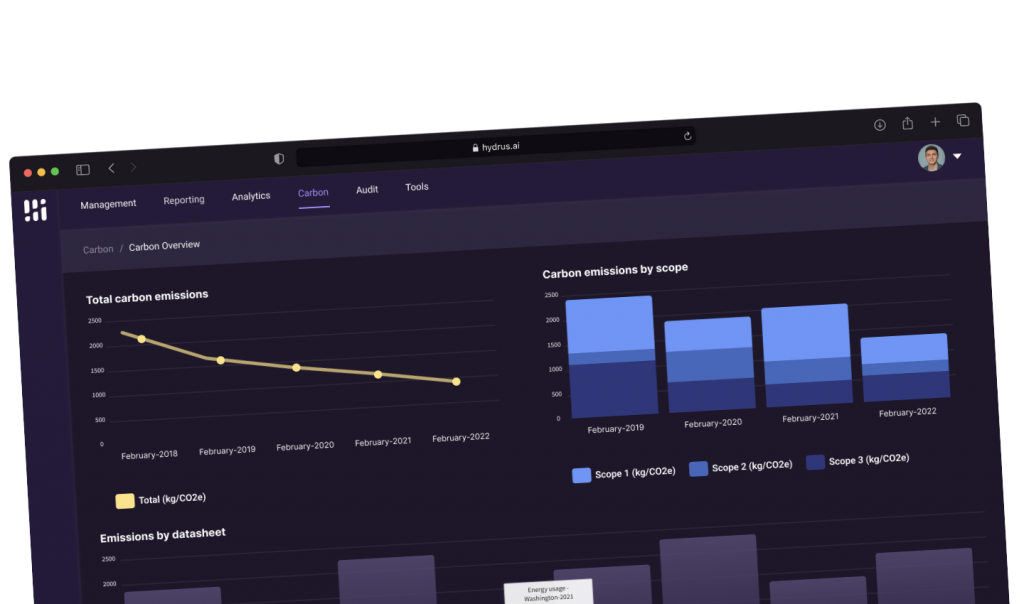Viewport: 1024px width, 604px height.
Task: Click the "Carbon emissions by scope" chart title
Action: tap(615, 270)
